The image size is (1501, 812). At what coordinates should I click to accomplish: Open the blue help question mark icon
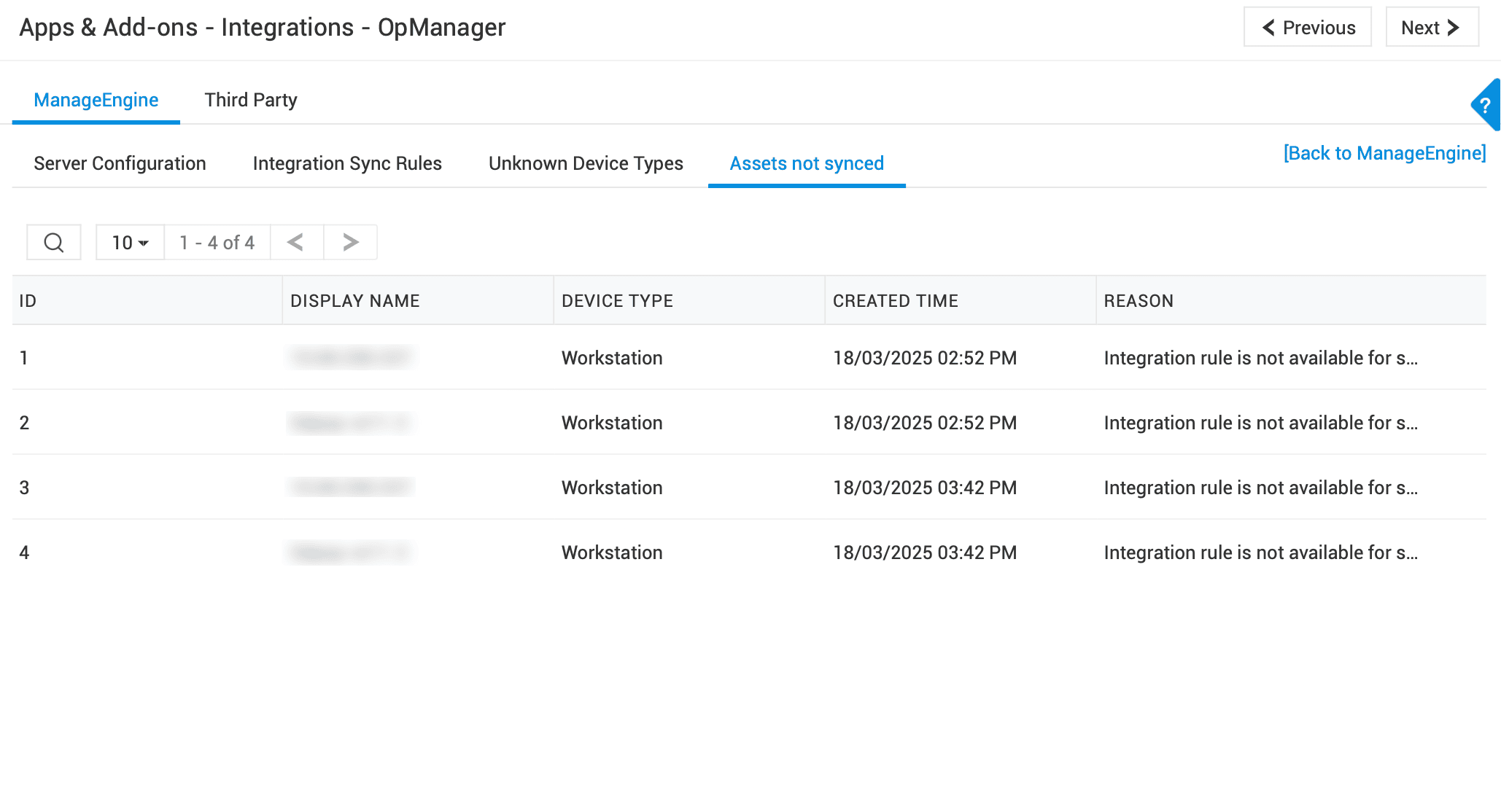click(x=1485, y=106)
